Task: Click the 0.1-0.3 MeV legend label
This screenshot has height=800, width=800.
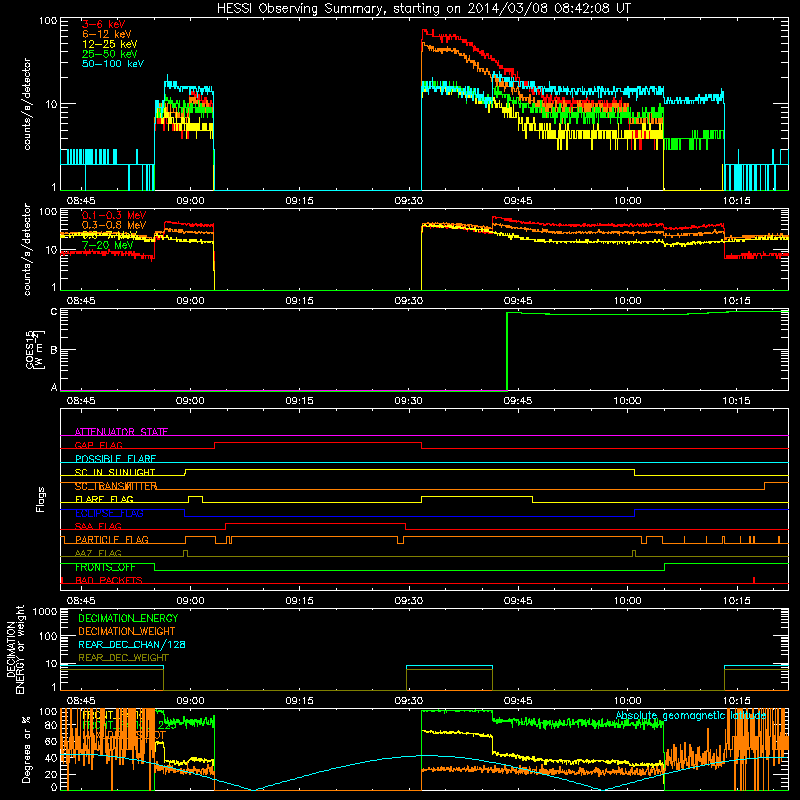Action: pyautogui.click(x=114, y=215)
